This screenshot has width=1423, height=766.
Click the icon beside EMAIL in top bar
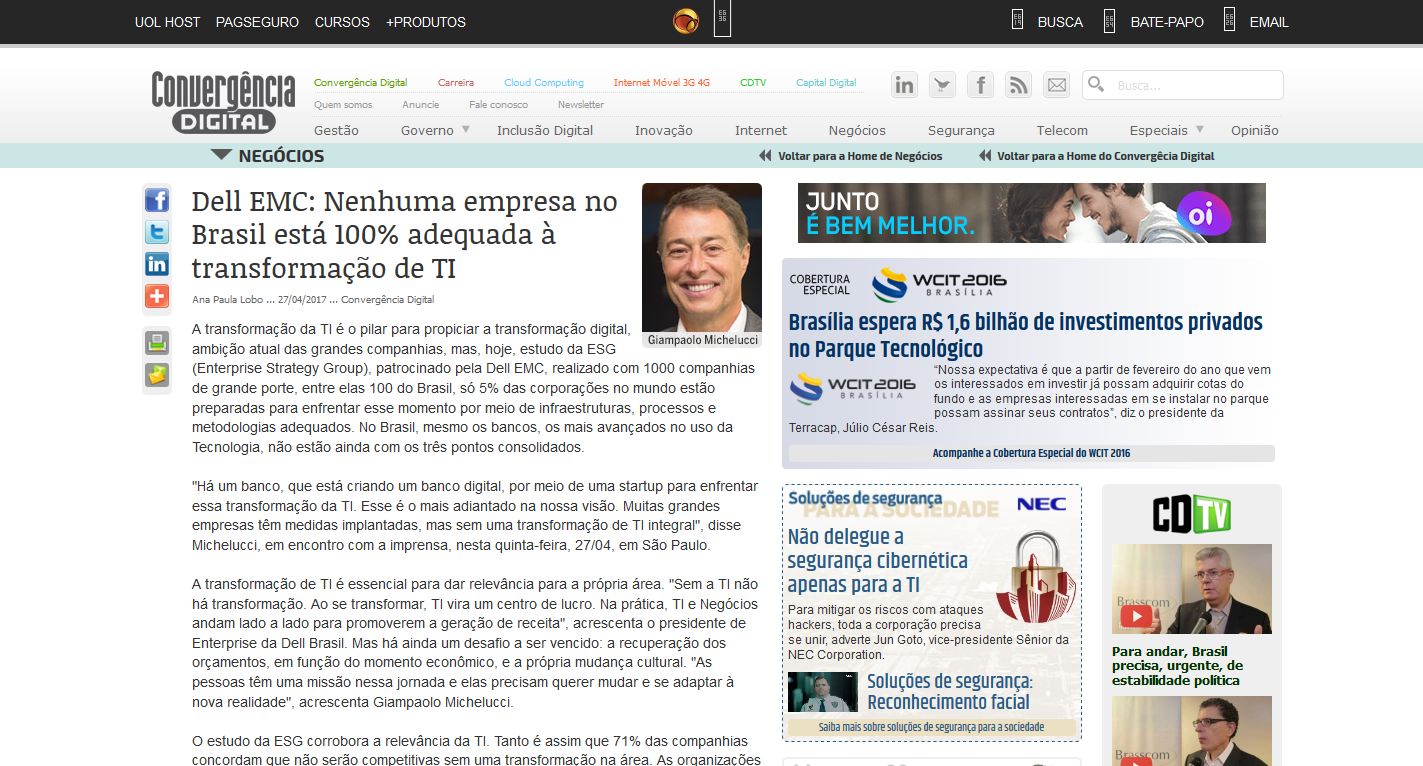coord(1229,20)
